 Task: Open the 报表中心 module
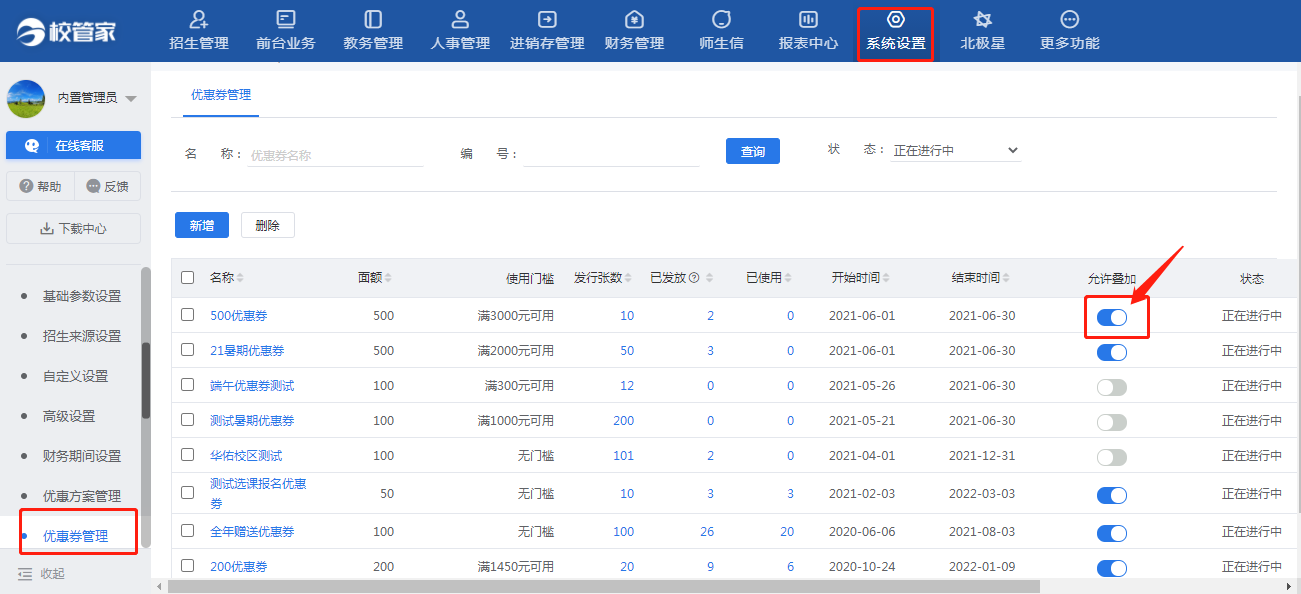coord(808,31)
